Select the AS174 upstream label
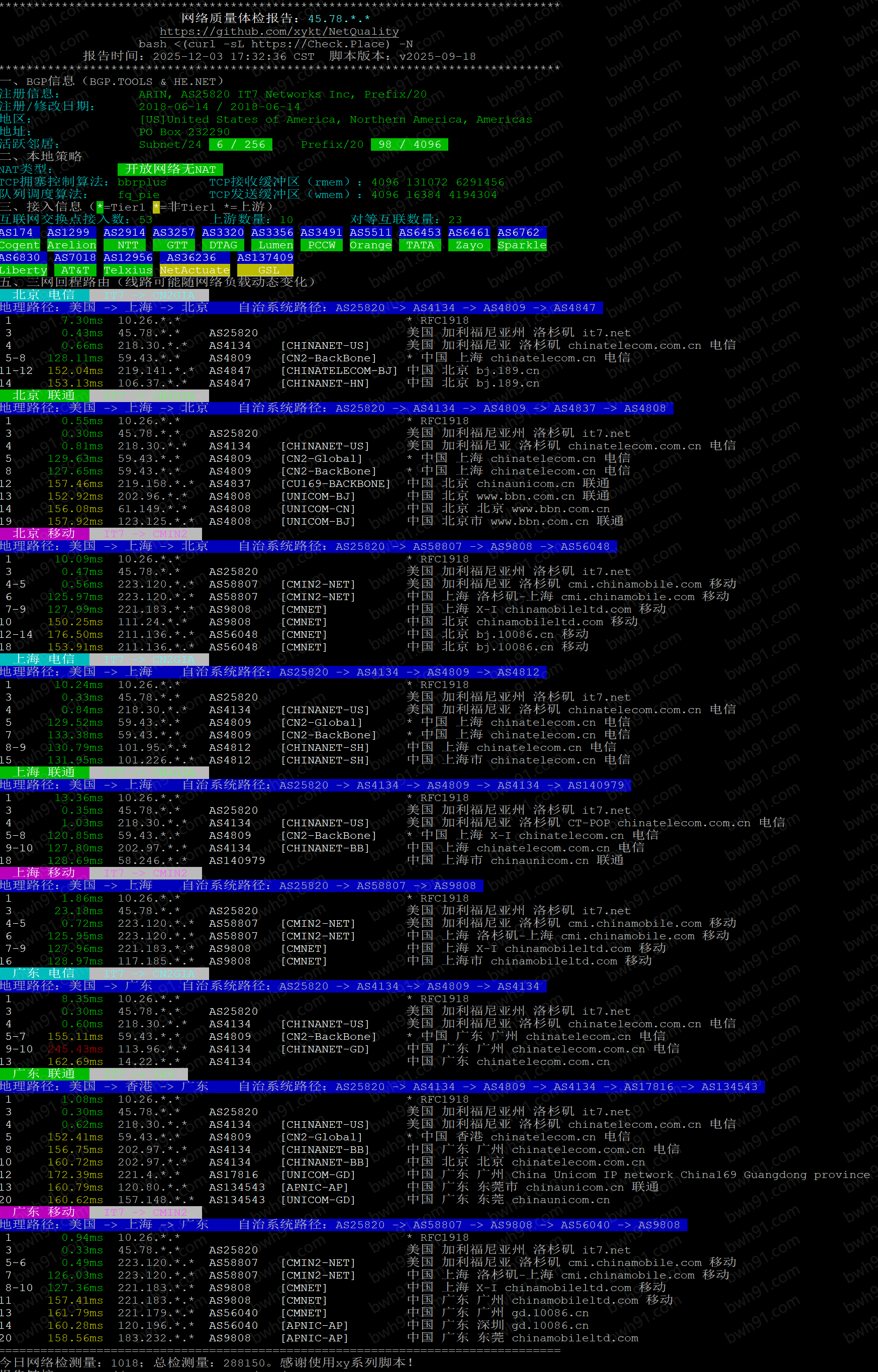The width and height of the screenshot is (878, 1372). 17,232
